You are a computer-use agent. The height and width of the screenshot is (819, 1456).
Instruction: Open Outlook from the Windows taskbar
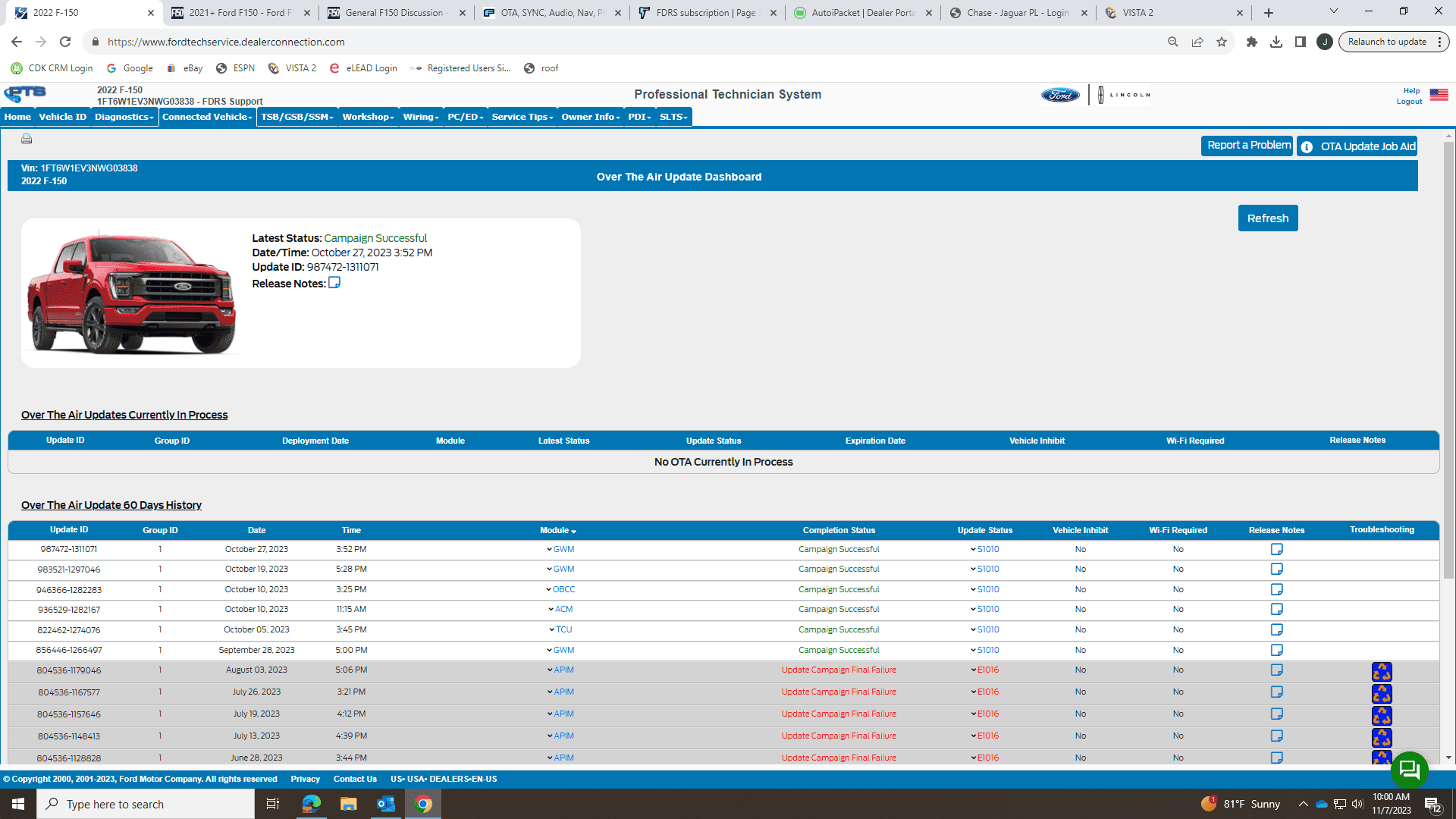[385, 804]
